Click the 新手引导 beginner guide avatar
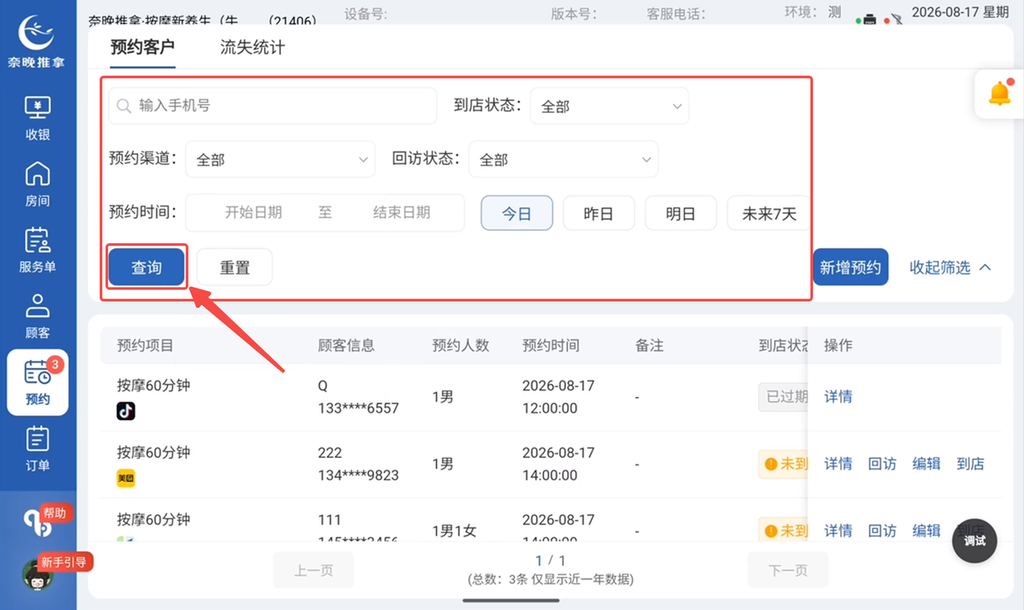Viewport: 1024px width, 610px height. 37,575
